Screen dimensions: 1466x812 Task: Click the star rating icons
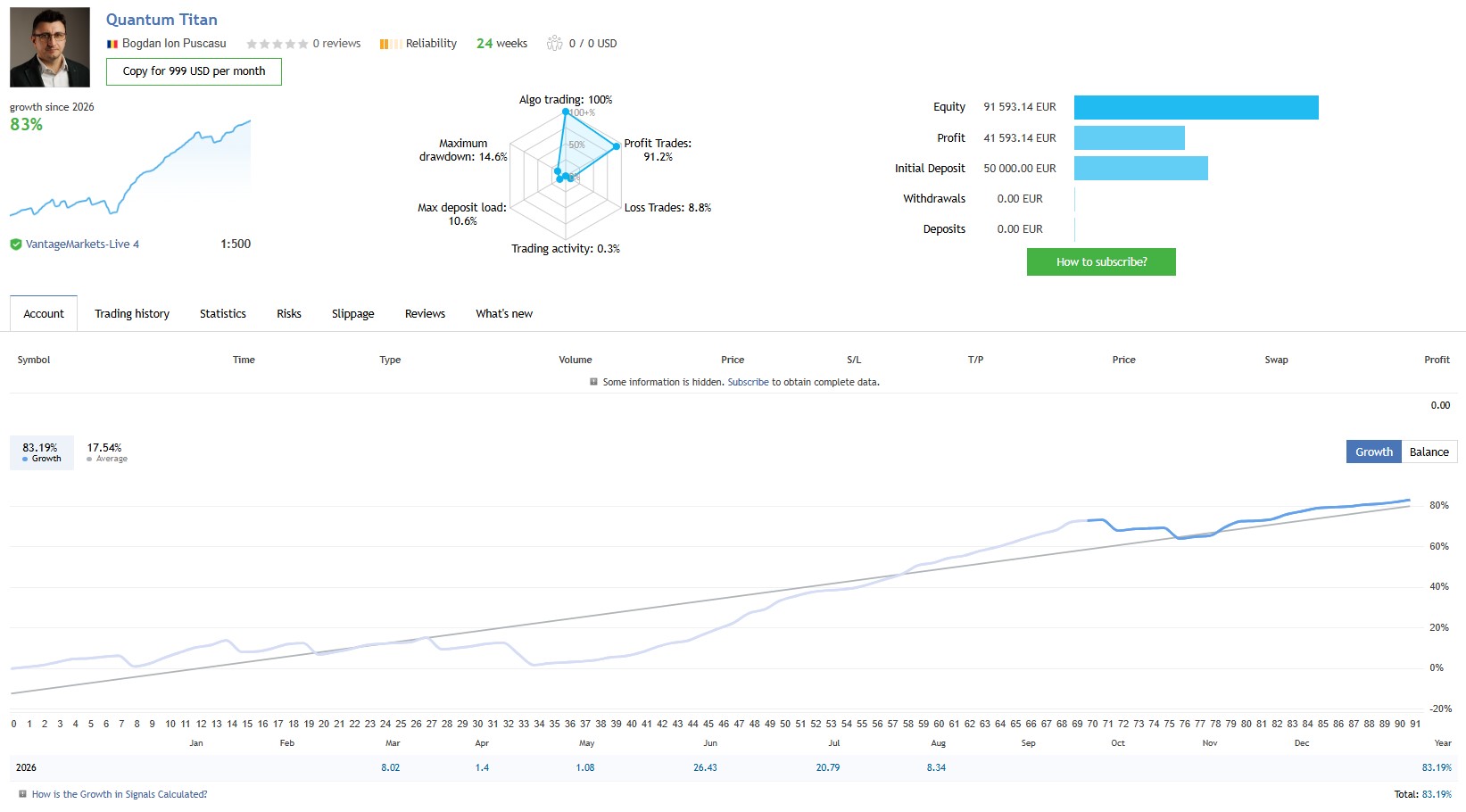coord(277,44)
